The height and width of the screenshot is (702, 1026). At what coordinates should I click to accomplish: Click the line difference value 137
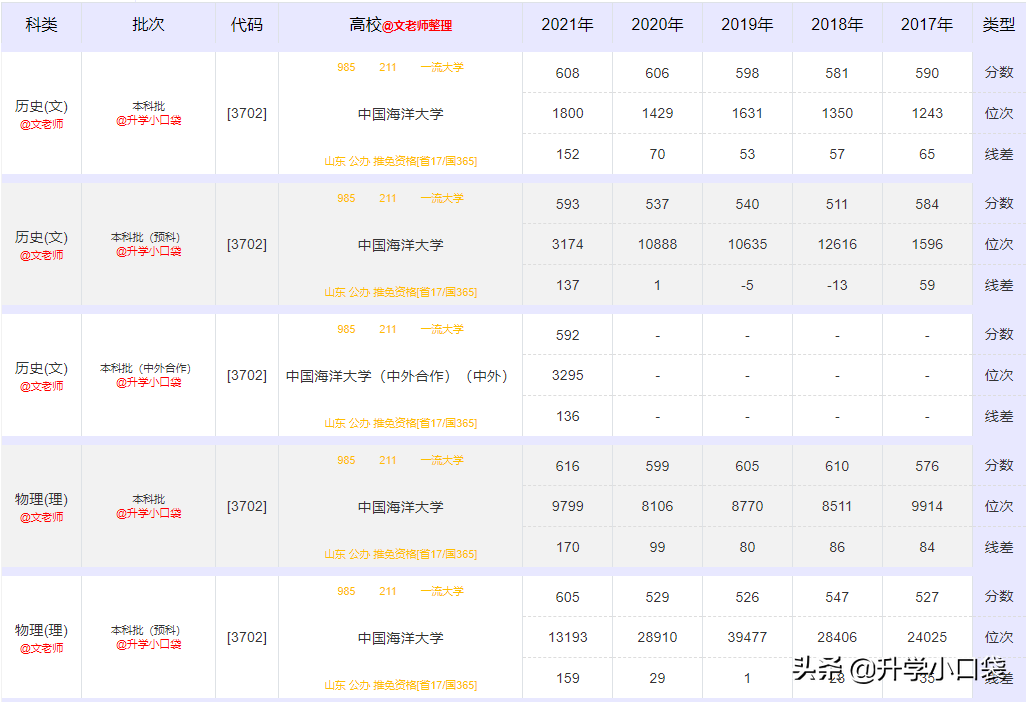coord(567,285)
